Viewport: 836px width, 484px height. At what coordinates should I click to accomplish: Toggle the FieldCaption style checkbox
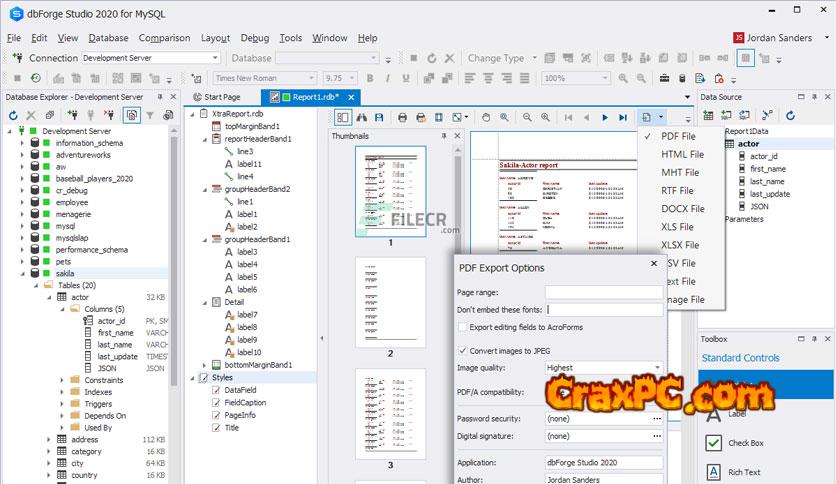pos(217,403)
